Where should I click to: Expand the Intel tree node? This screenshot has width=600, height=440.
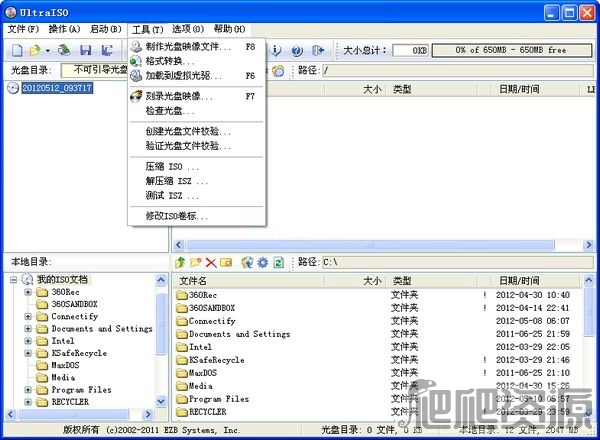point(28,341)
